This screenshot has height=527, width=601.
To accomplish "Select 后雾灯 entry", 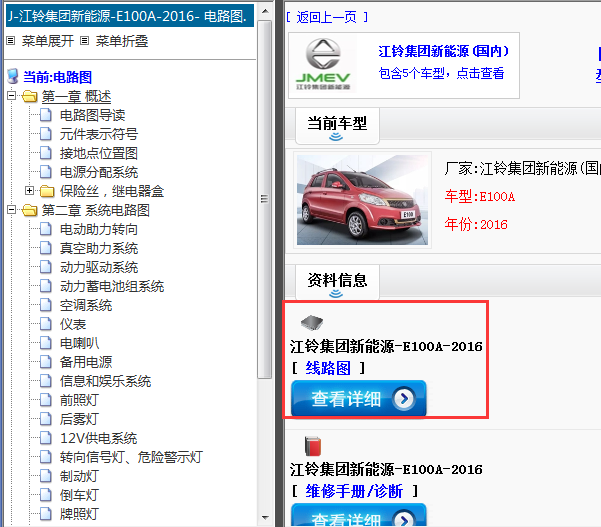I will tap(79, 419).
